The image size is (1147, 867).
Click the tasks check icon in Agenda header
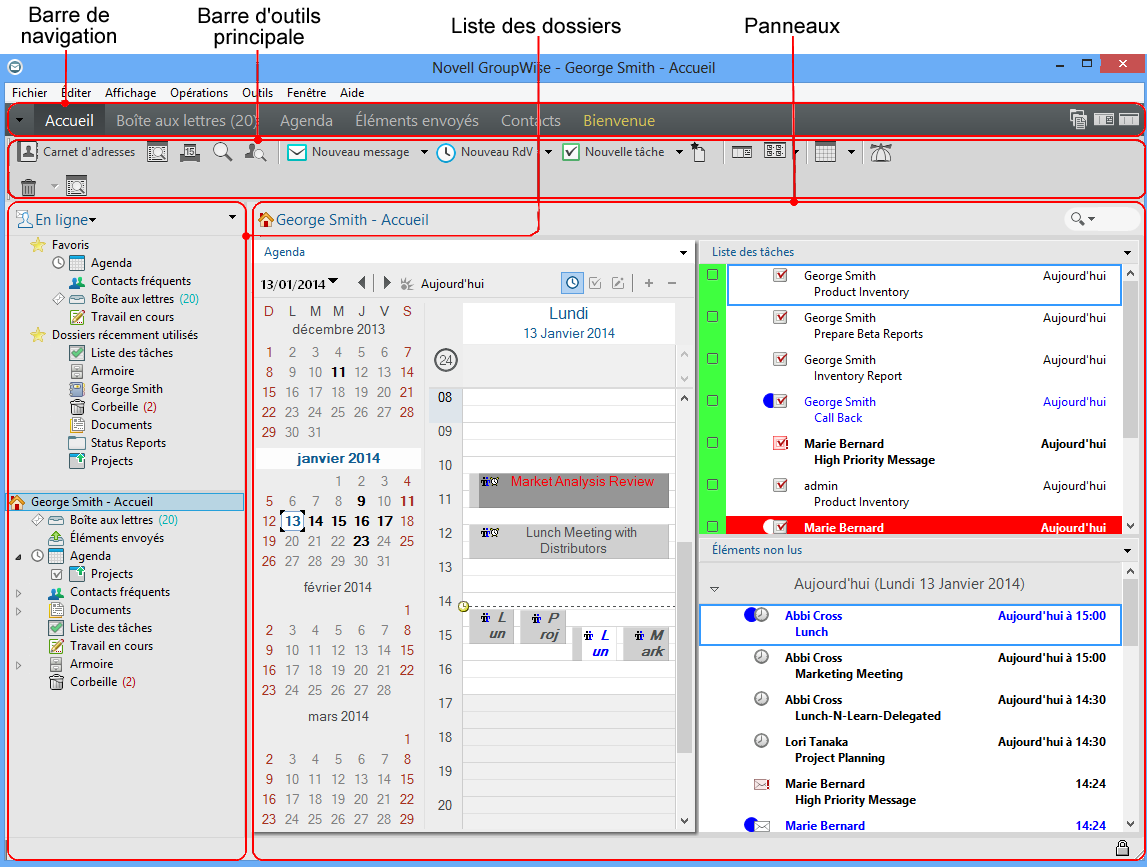[x=595, y=283]
